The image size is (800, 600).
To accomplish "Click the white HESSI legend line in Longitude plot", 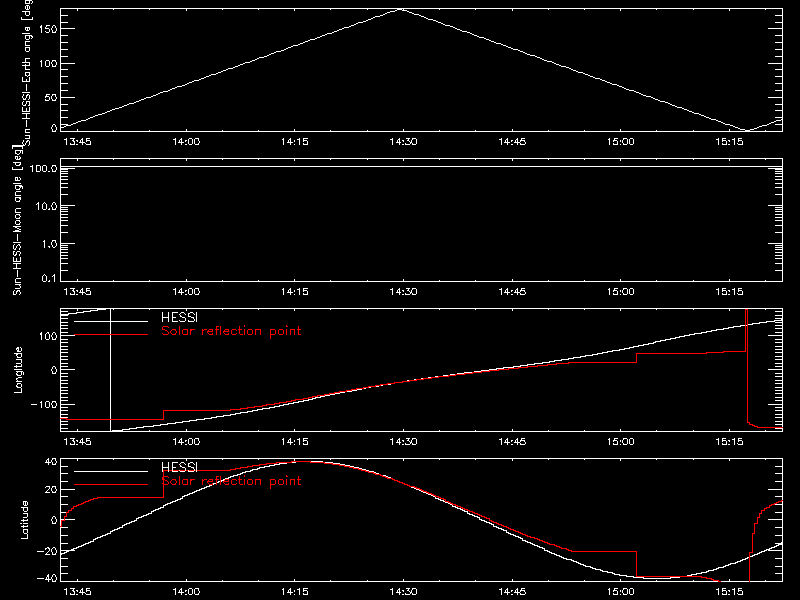I will (111, 321).
